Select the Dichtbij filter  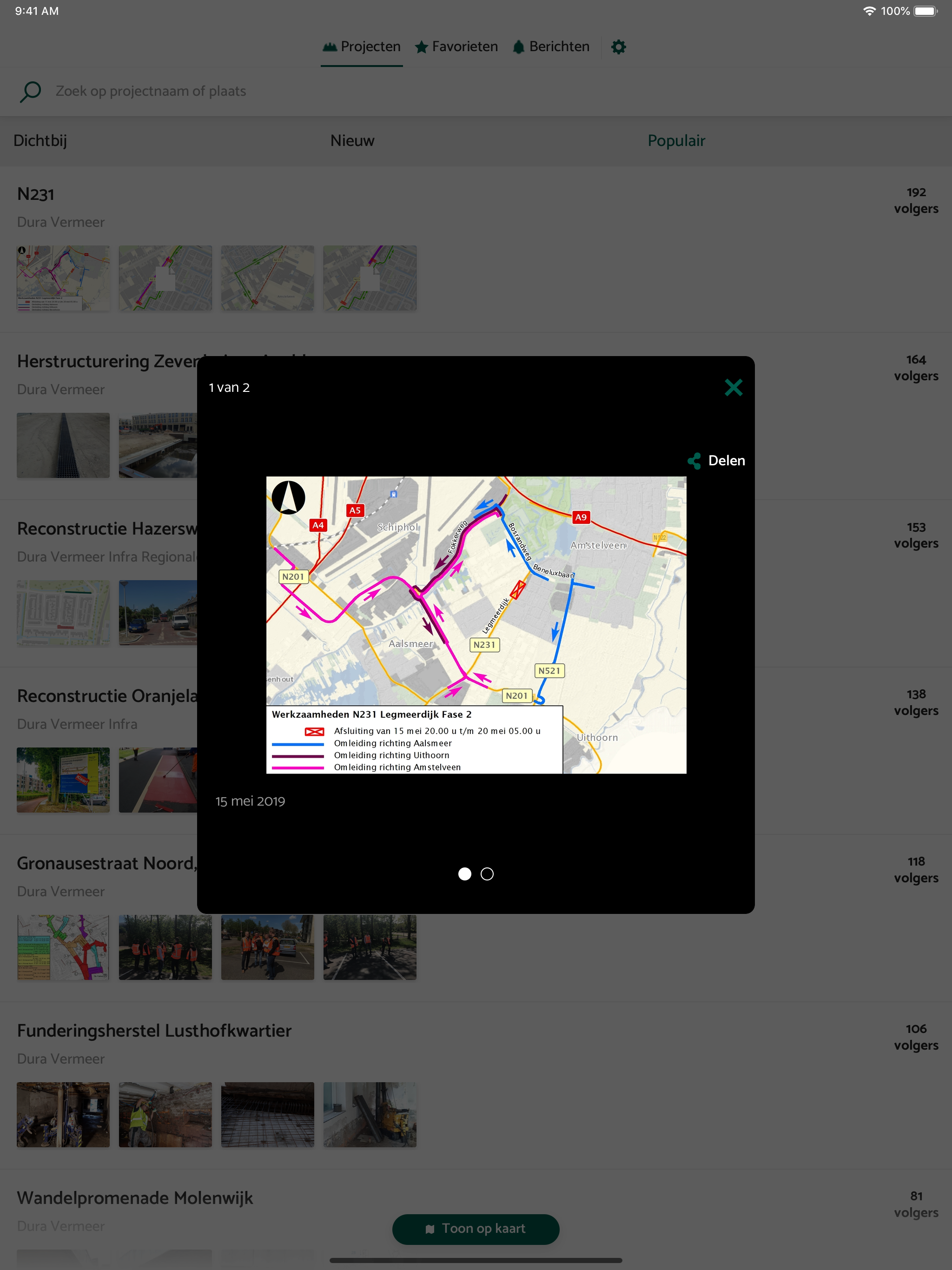coord(40,141)
